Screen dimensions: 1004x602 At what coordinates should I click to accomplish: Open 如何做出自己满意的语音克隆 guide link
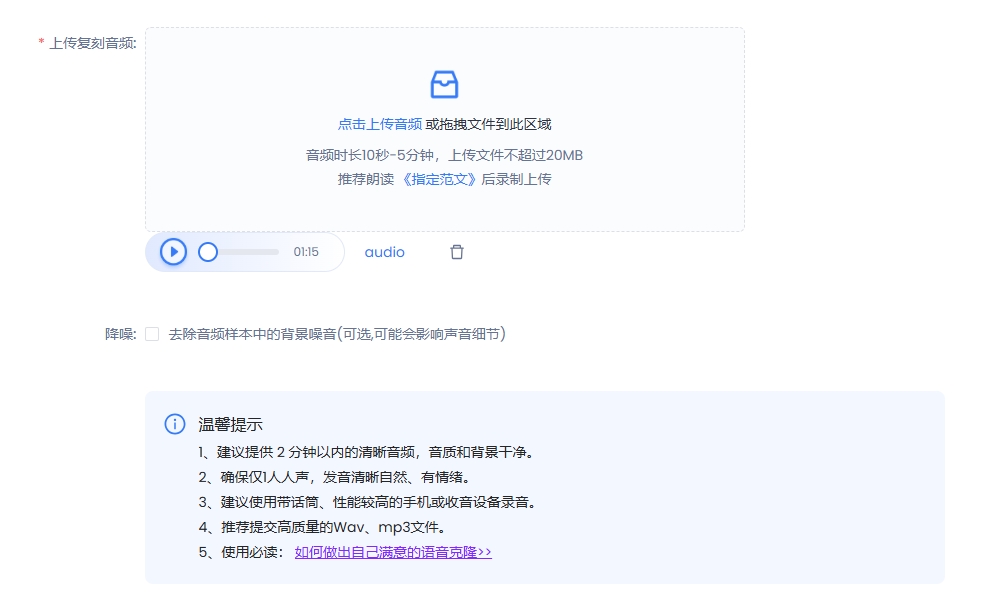pos(393,552)
